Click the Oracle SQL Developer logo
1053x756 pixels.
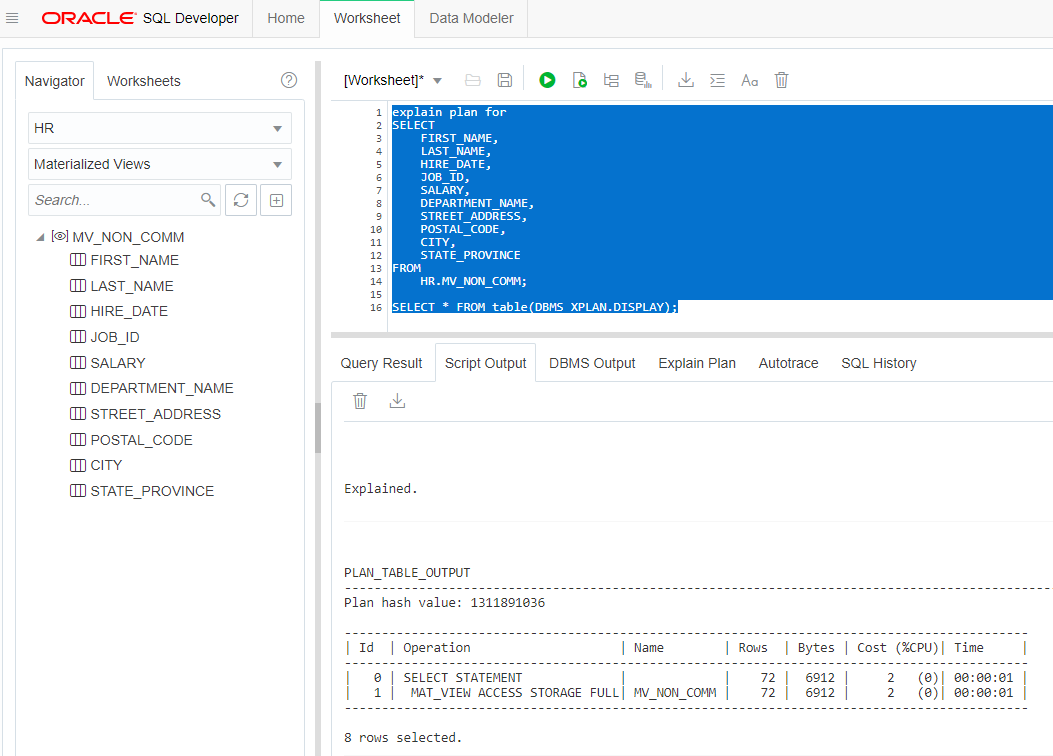(x=140, y=18)
